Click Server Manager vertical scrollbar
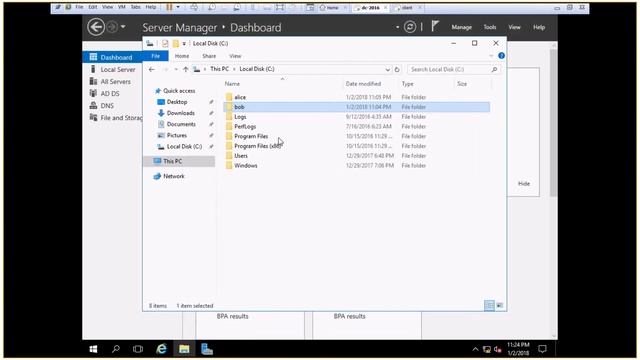This screenshot has height=360, width=640. click(x=553, y=122)
